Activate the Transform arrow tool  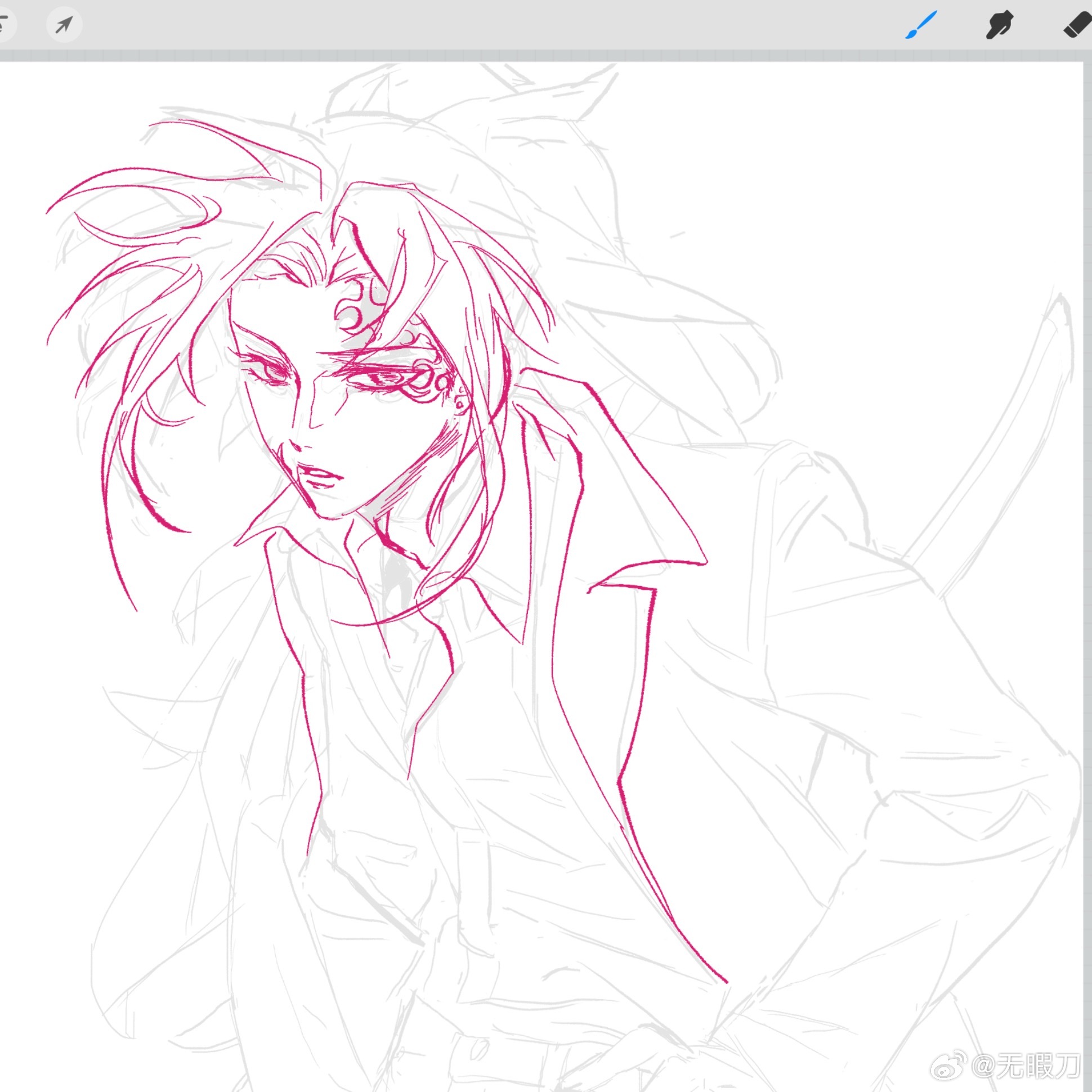(64, 24)
